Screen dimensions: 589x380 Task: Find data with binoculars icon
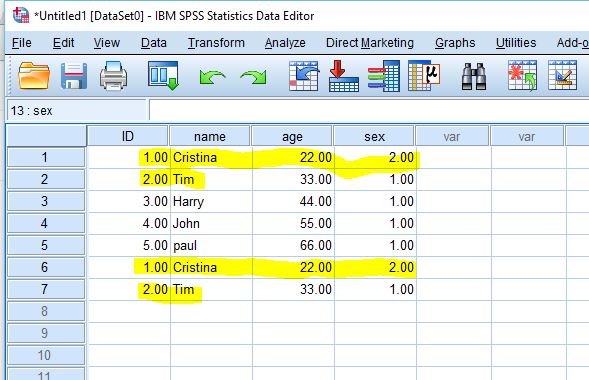click(x=474, y=76)
